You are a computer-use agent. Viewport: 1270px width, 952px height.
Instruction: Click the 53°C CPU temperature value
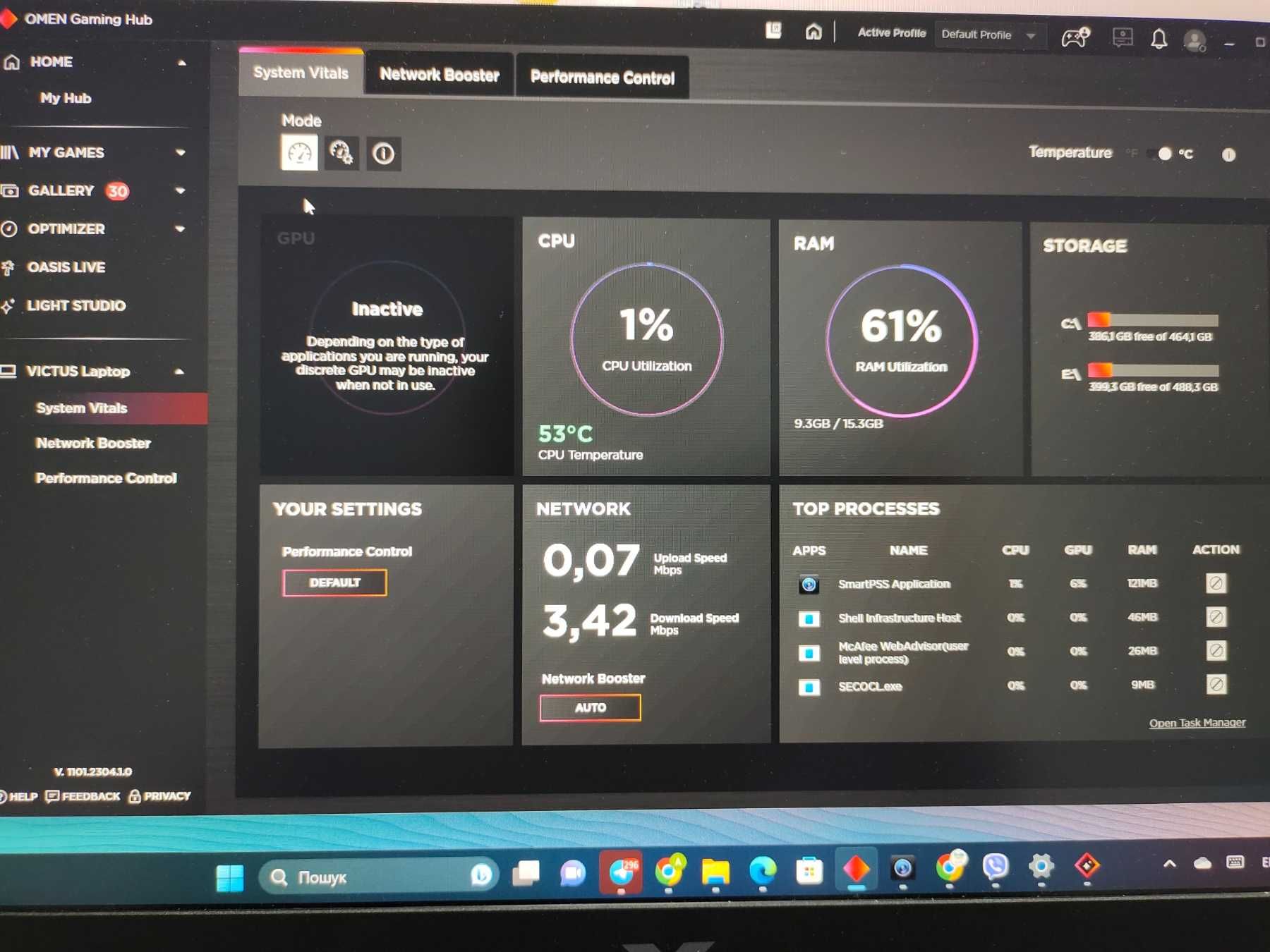pyautogui.click(x=565, y=433)
